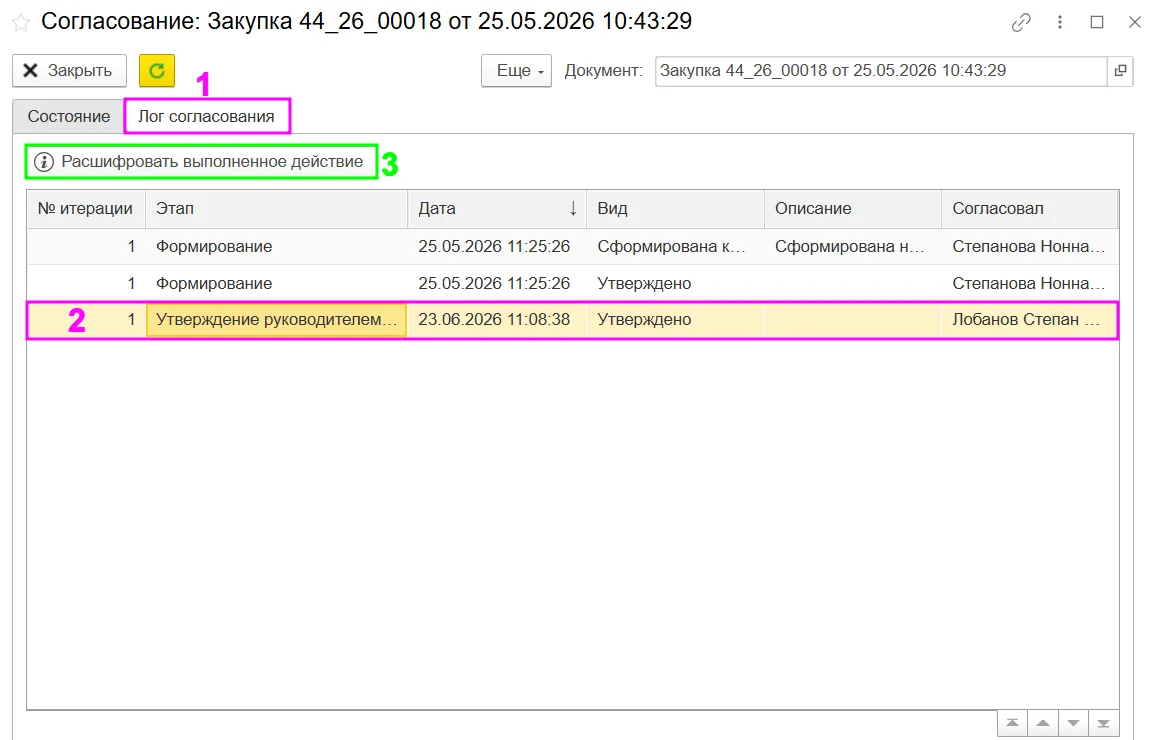
Task: Select the Лобанов Степан approver cell
Action: click(x=1030, y=320)
